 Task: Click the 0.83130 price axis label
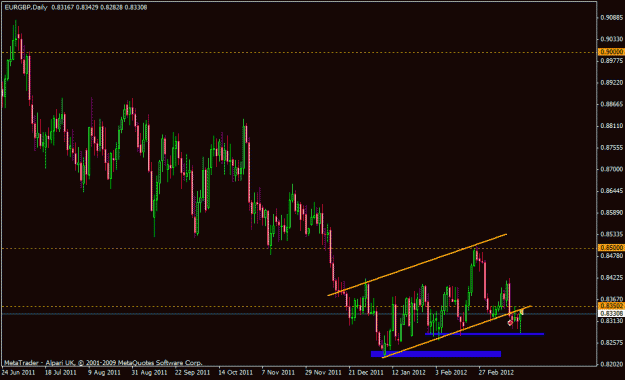[x=611, y=321]
